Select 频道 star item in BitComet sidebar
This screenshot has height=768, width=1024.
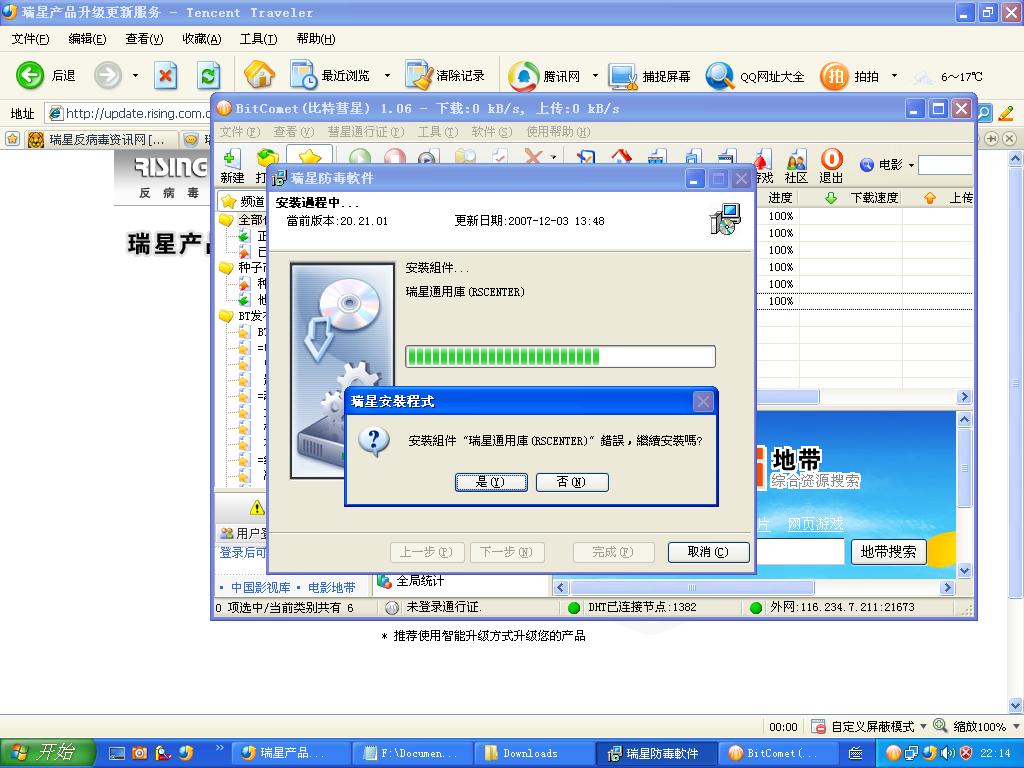click(x=243, y=201)
